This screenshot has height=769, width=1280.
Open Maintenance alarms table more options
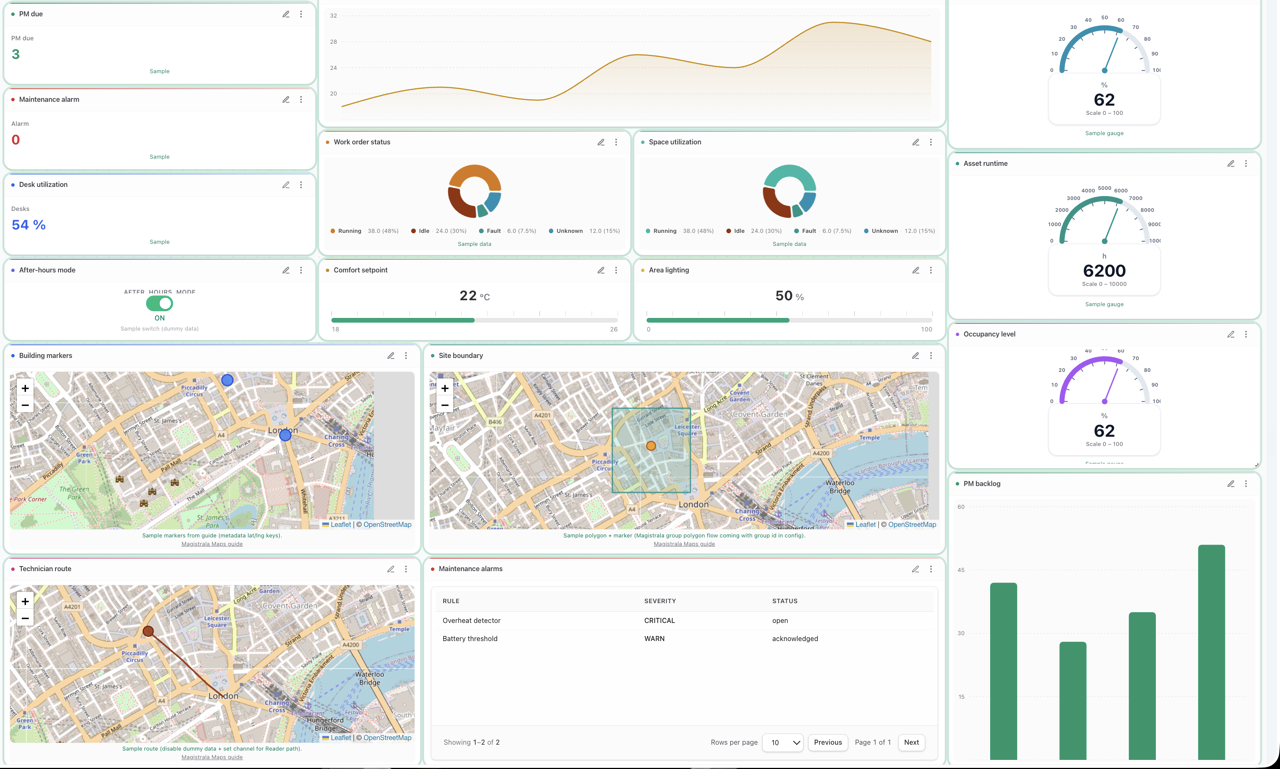tap(931, 569)
